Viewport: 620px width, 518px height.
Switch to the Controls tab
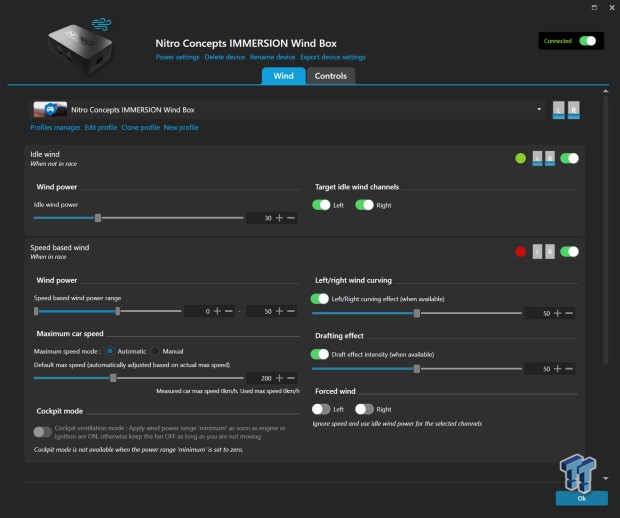[x=331, y=76]
